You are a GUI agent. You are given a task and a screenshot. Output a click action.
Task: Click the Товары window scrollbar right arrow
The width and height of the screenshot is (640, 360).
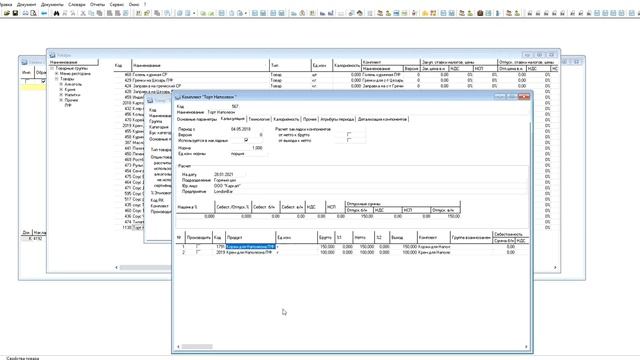click(555, 267)
